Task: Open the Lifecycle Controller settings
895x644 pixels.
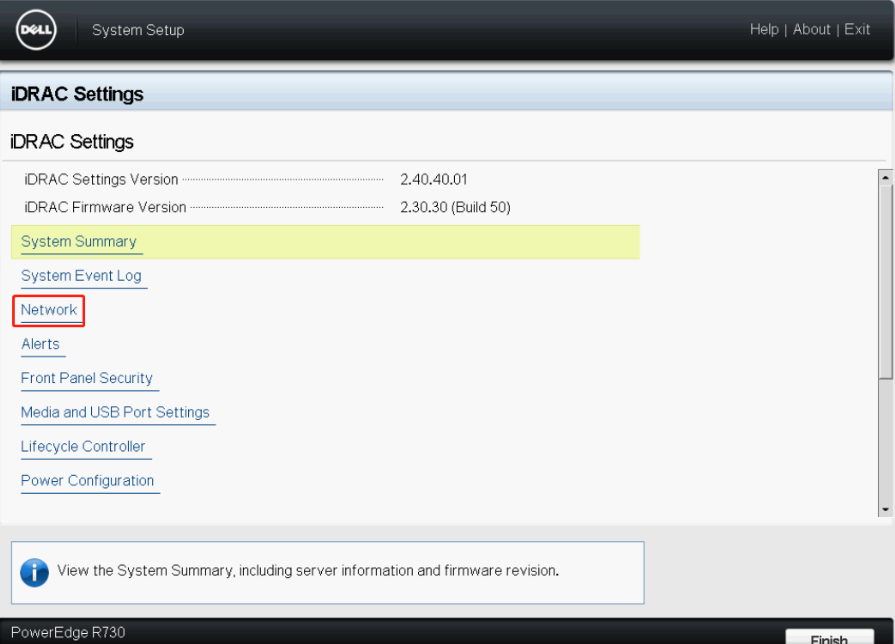Action: pos(83,447)
